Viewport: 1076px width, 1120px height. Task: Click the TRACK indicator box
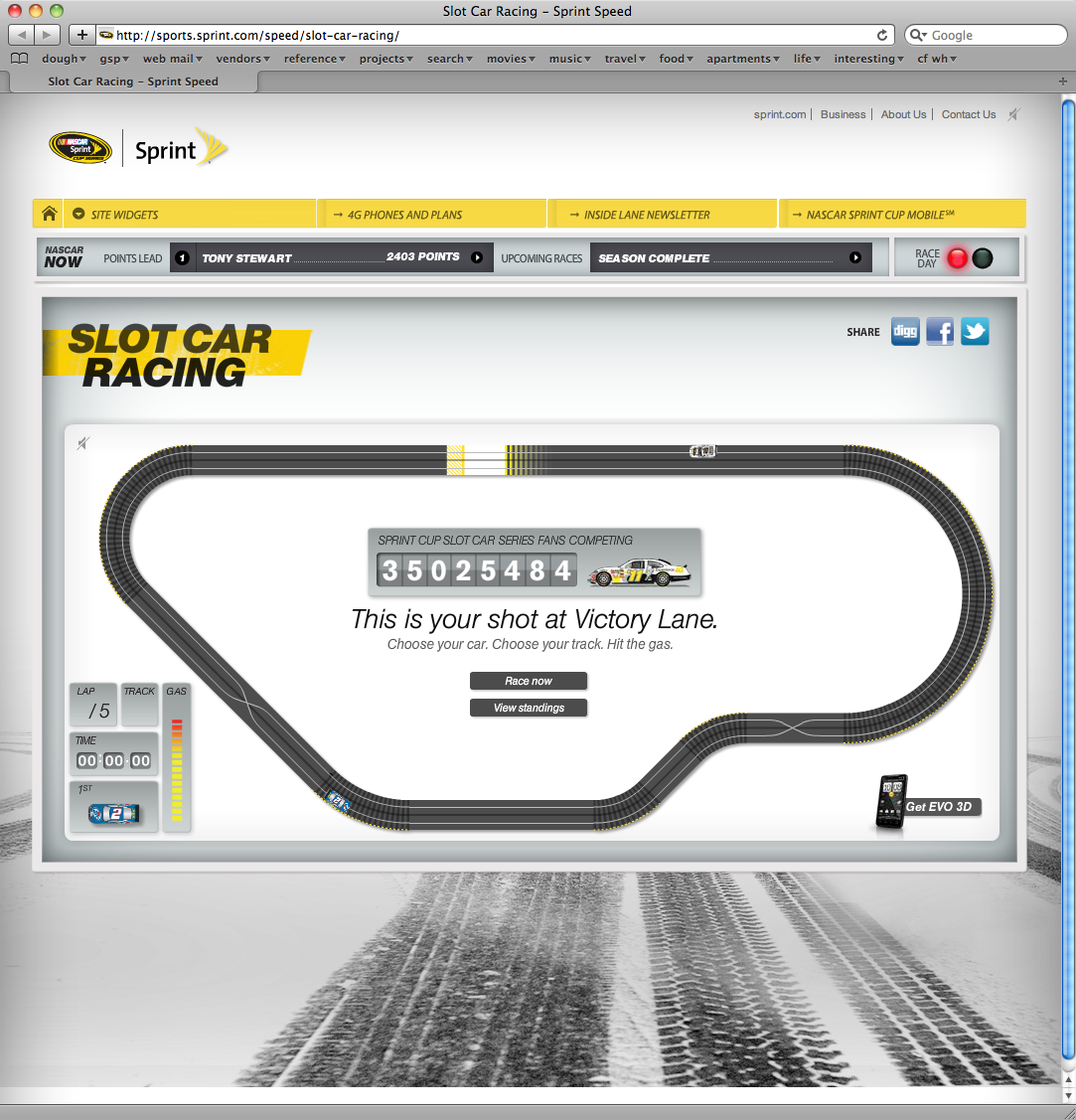coord(139,705)
